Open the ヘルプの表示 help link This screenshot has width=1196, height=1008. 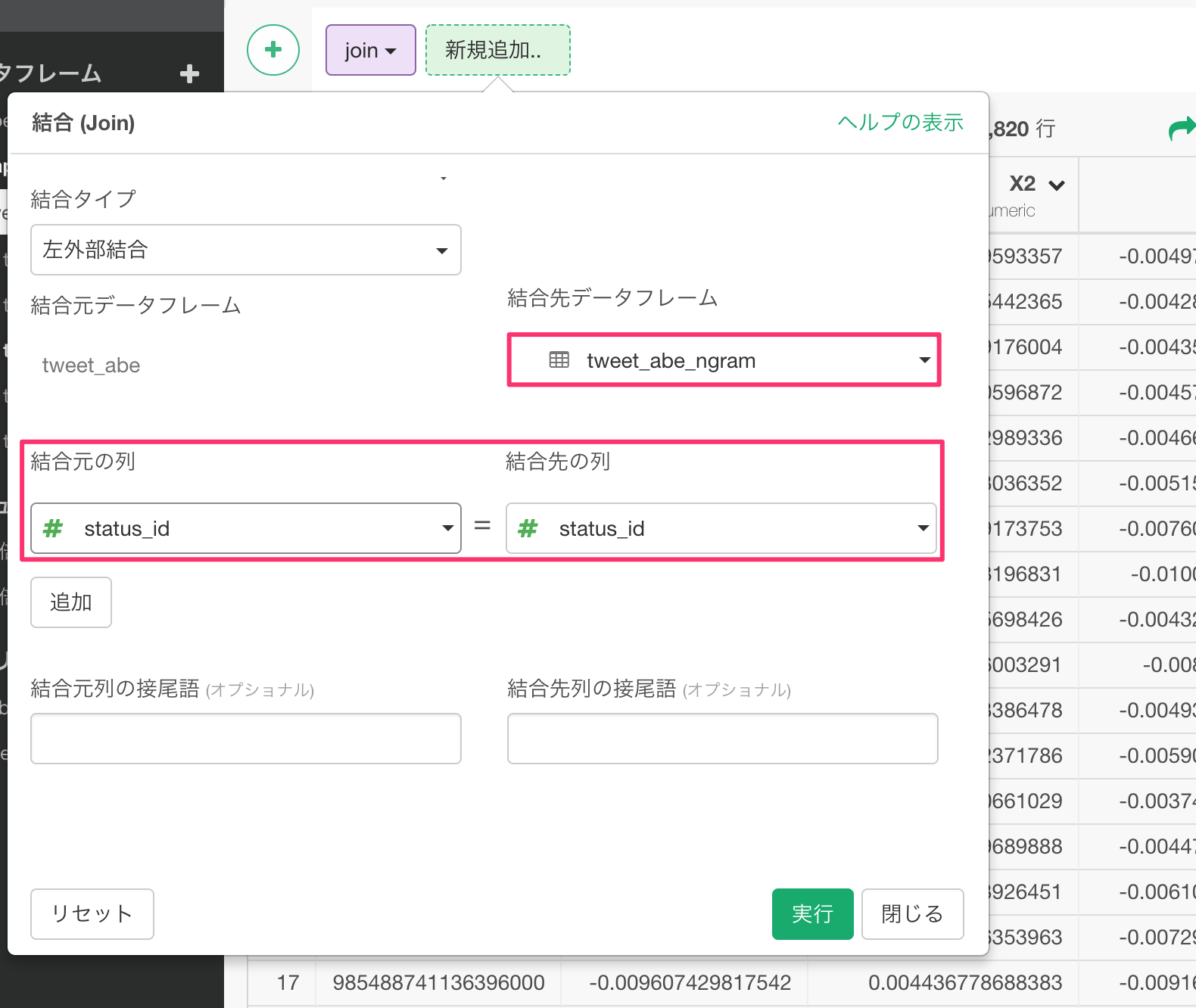click(x=901, y=122)
